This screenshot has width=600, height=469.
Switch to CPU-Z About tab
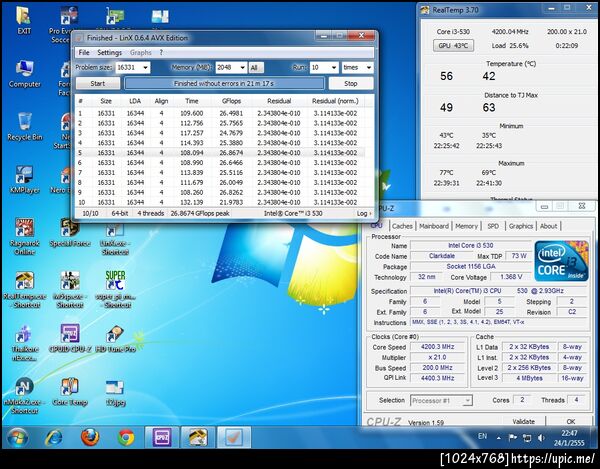[548, 226]
